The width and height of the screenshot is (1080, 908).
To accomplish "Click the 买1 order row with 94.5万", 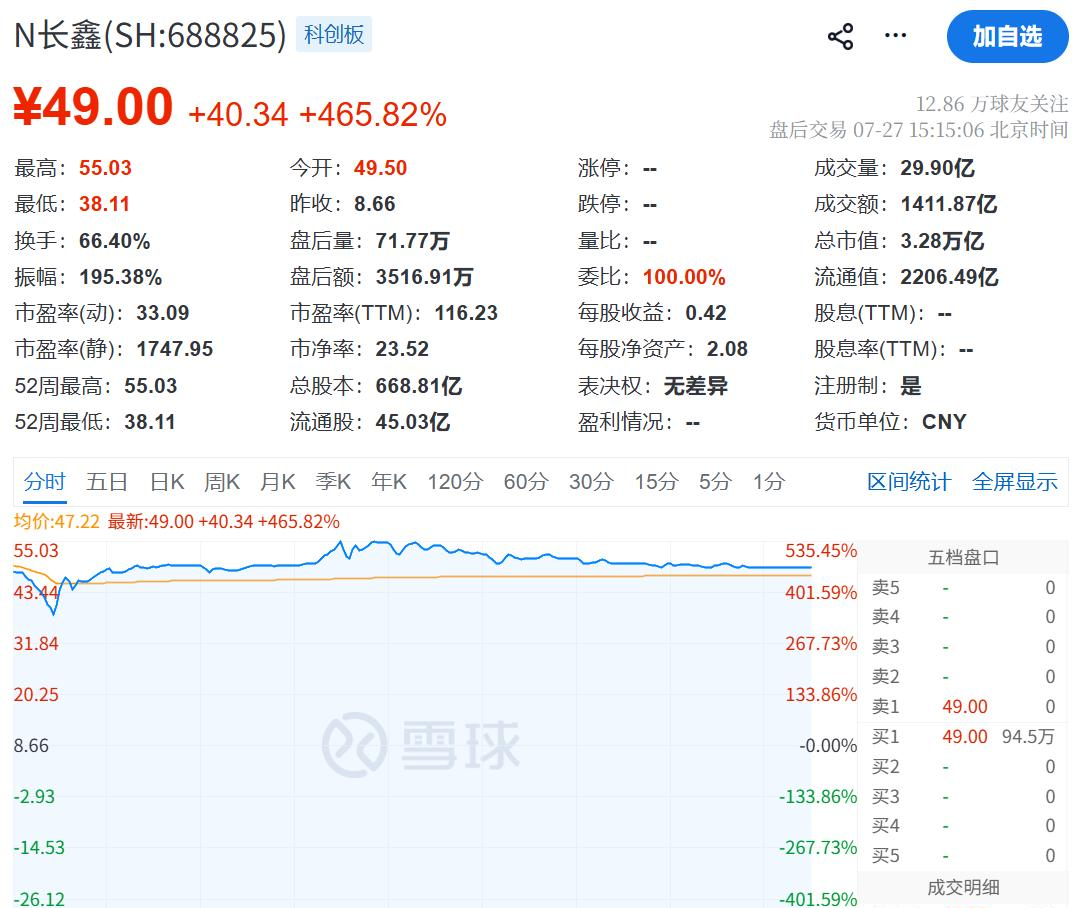I will 963,736.
